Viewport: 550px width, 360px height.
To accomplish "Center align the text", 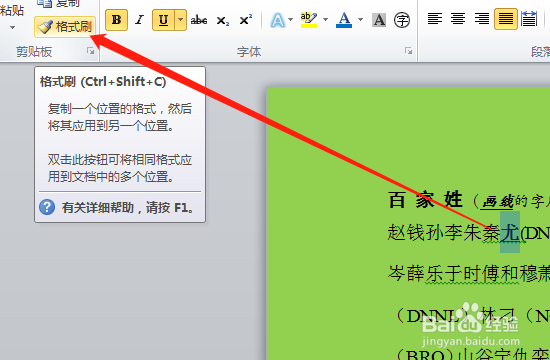I will (x=458, y=19).
